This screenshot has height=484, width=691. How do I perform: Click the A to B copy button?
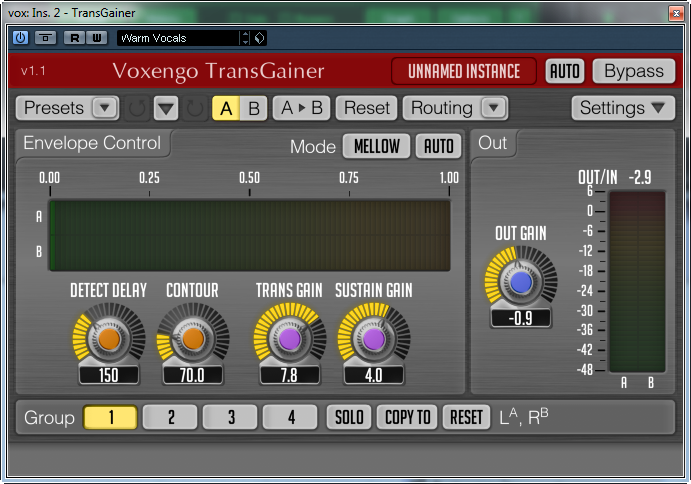point(302,108)
